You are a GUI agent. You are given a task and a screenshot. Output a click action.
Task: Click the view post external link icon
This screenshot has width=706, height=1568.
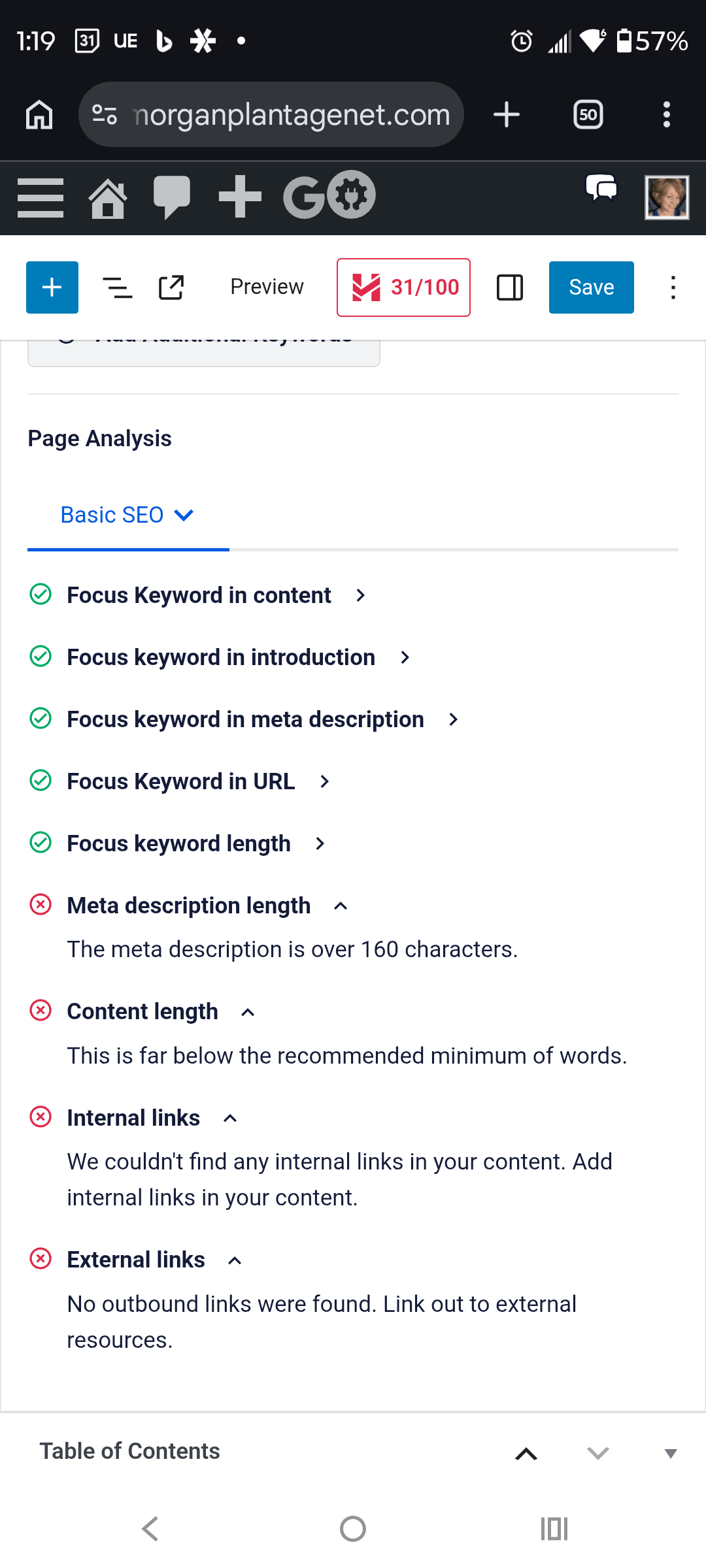(171, 287)
